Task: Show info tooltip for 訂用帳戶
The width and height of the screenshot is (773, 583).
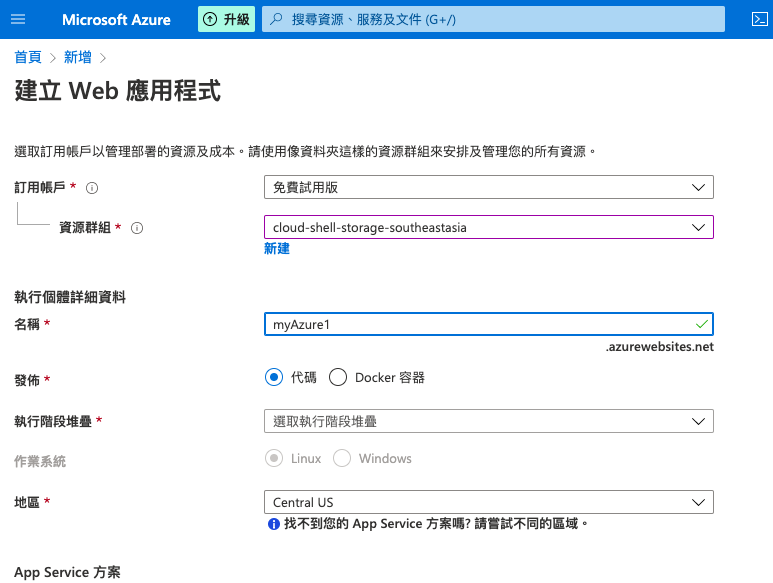Action: pyautogui.click(x=92, y=188)
